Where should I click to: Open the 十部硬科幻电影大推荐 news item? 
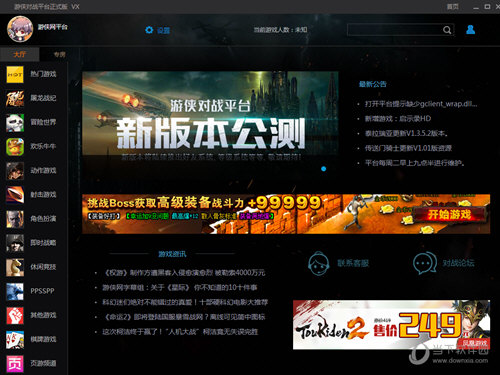(185, 302)
